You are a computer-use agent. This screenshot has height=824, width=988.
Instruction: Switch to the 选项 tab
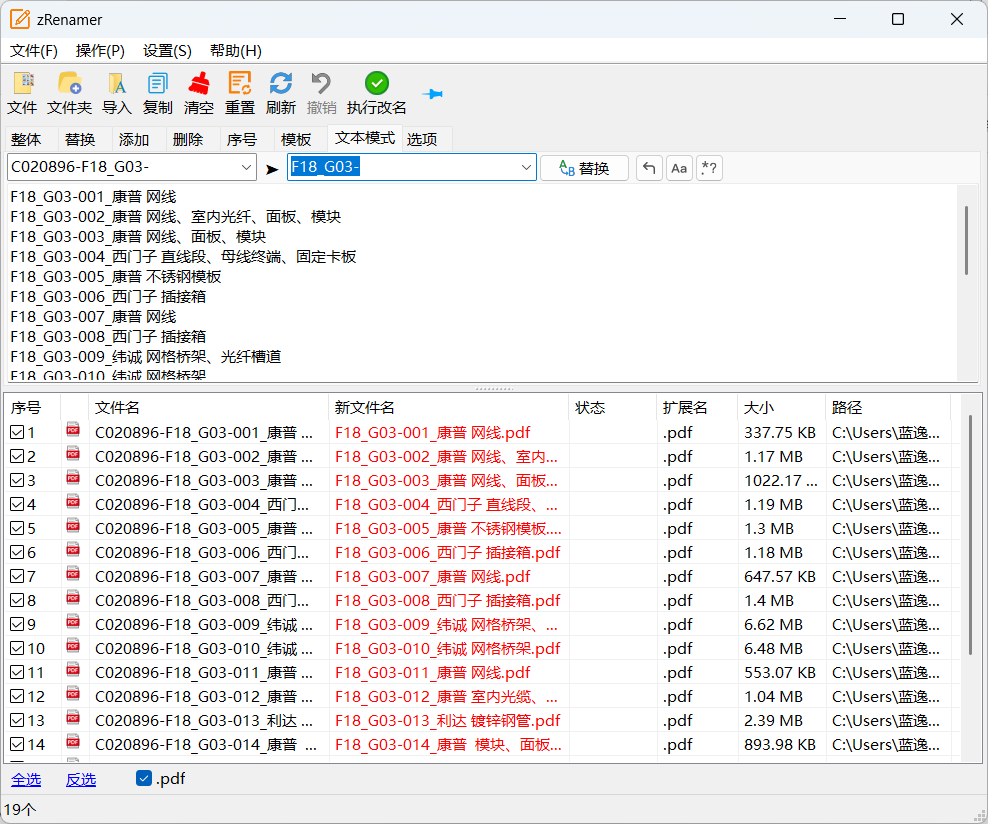(424, 139)
